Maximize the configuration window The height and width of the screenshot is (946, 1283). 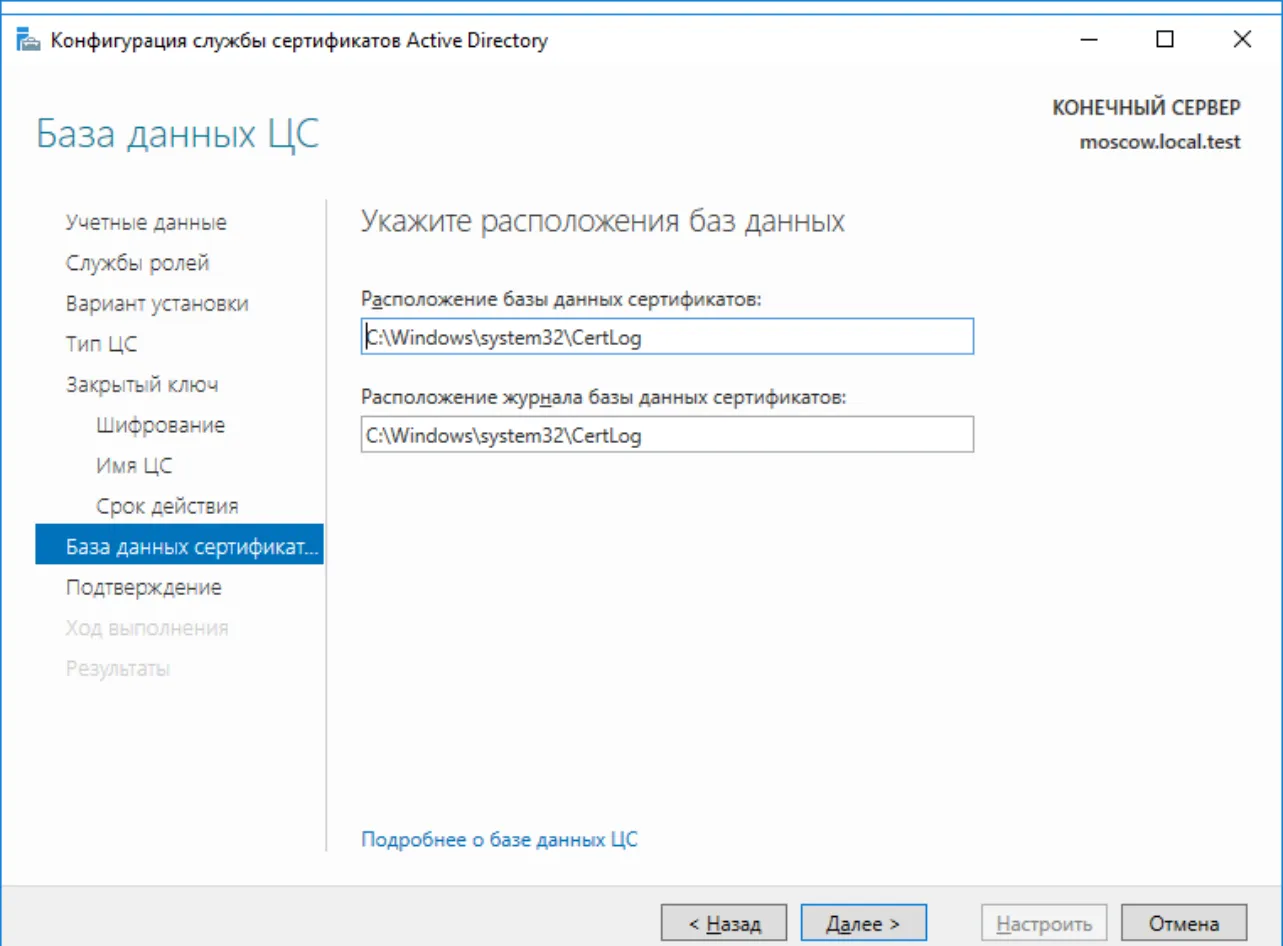(1165, 40)
